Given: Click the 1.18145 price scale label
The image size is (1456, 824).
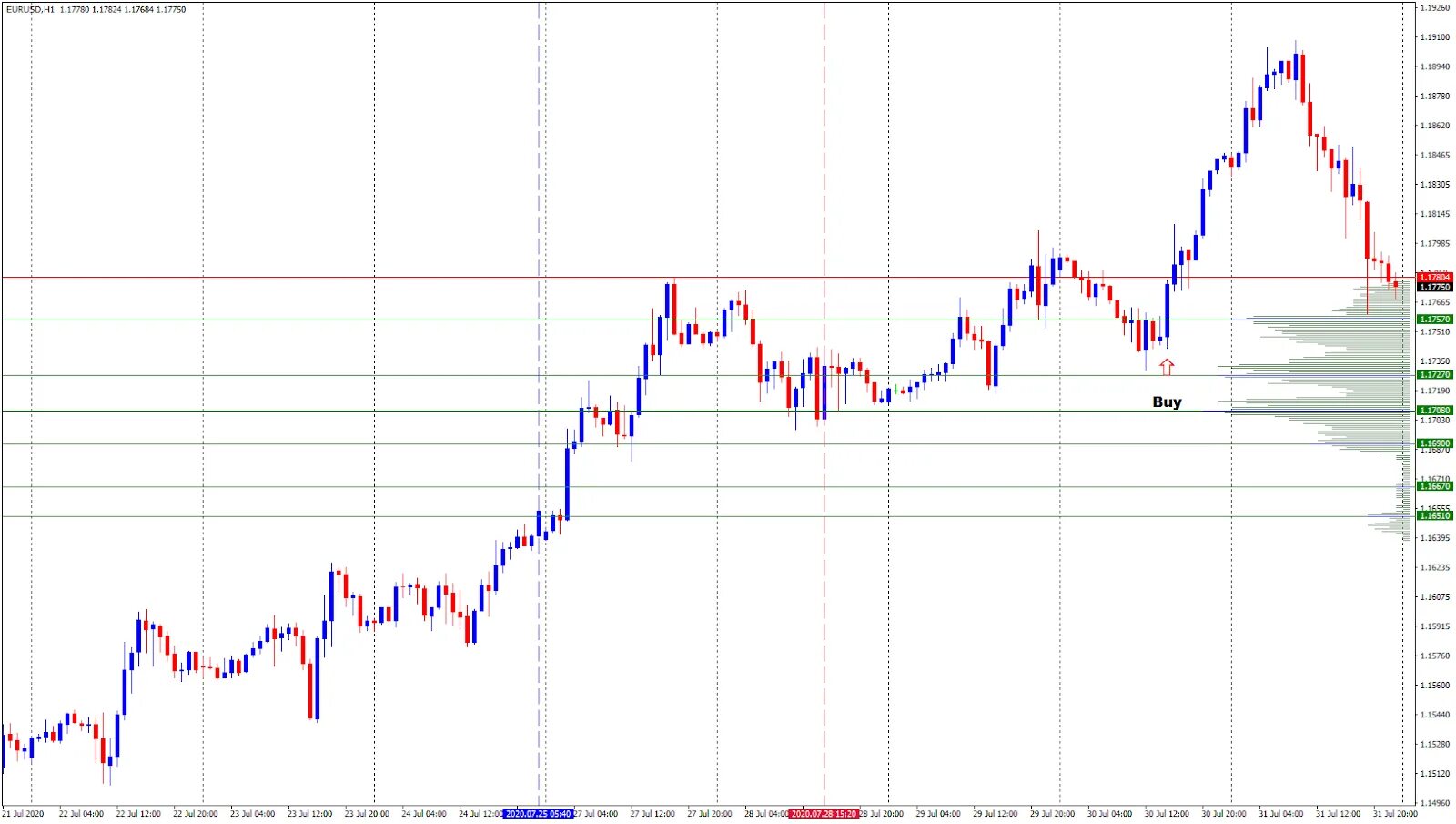Looking at the screenshot, I should [x=1435, y=215].
